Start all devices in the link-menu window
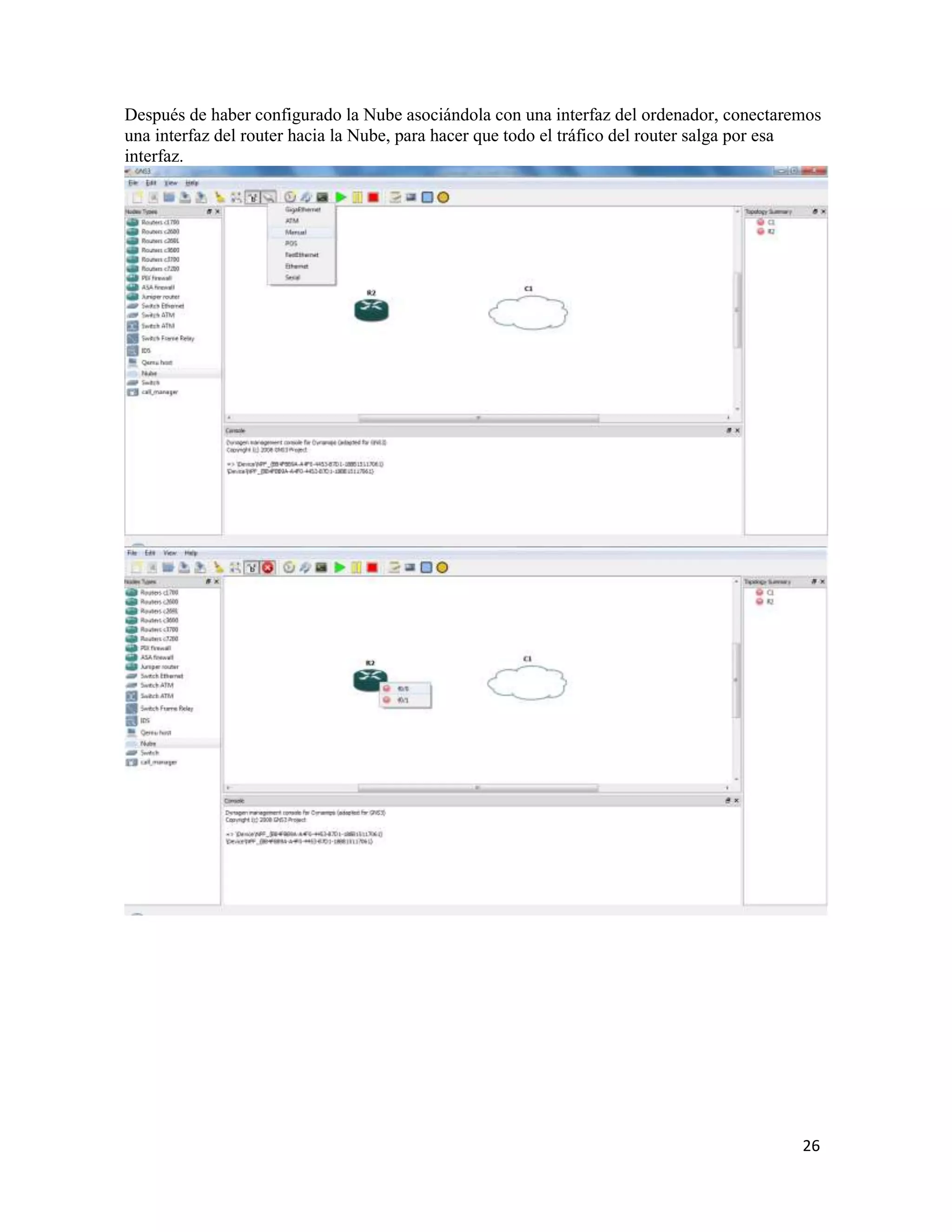 point(341,198)
